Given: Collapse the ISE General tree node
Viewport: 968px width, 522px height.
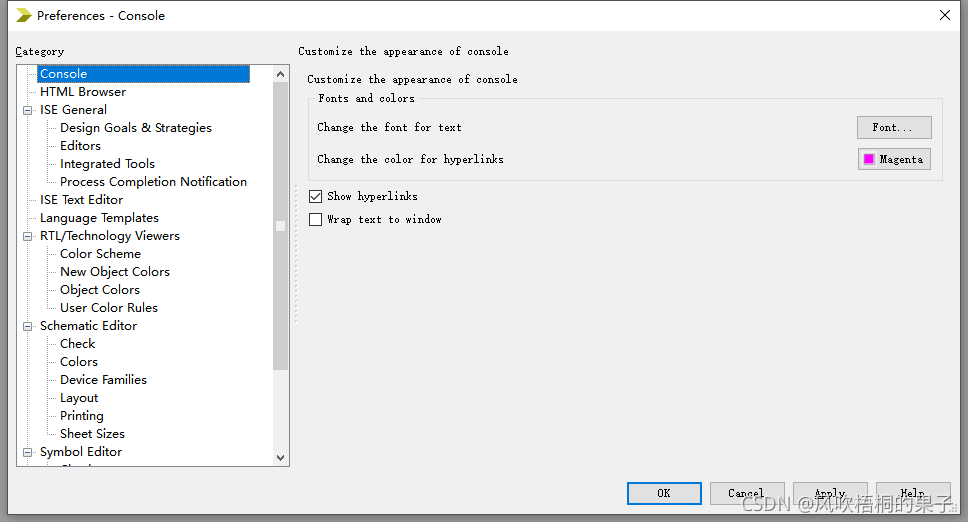Looking at the screenshot, I should (27, 110).
